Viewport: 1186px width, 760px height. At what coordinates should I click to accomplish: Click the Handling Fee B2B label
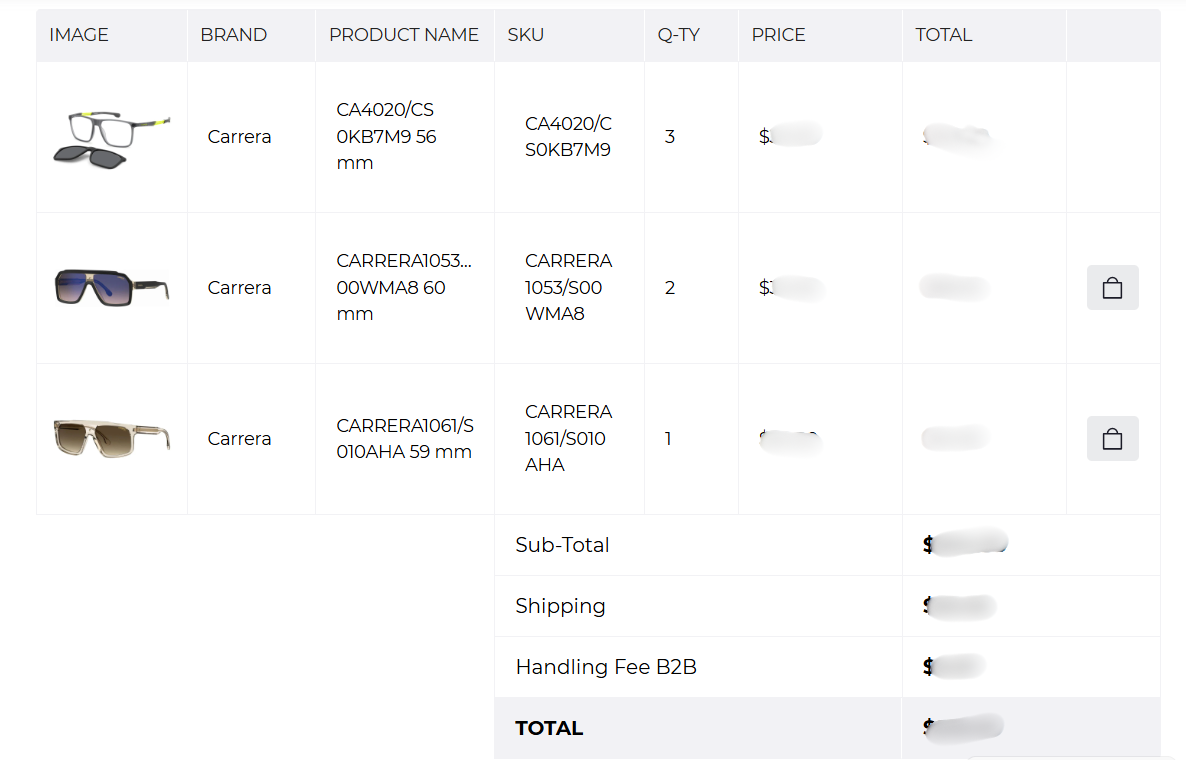tap(606, 667)
